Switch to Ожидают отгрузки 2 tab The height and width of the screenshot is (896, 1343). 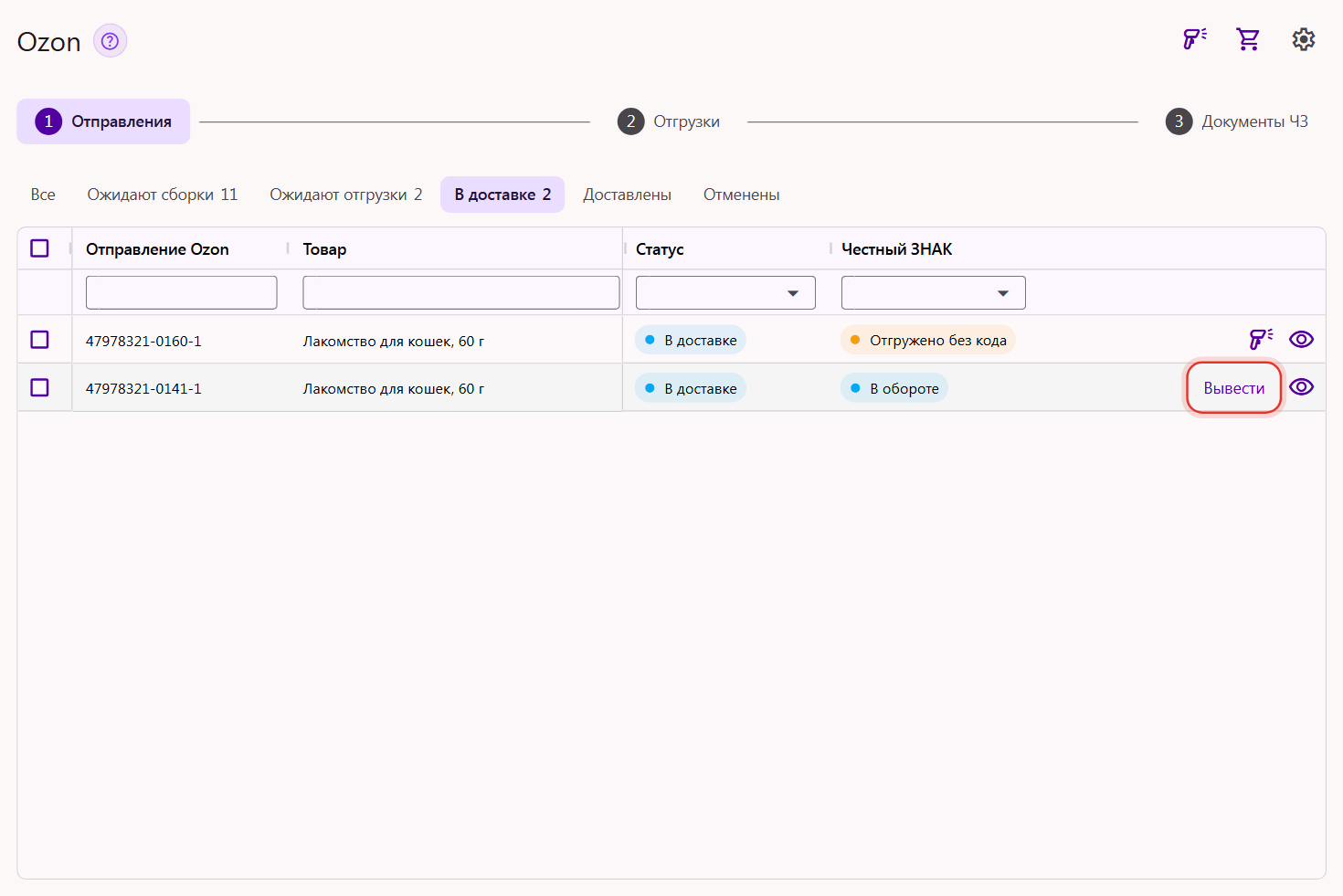click(x=346, y=195)
